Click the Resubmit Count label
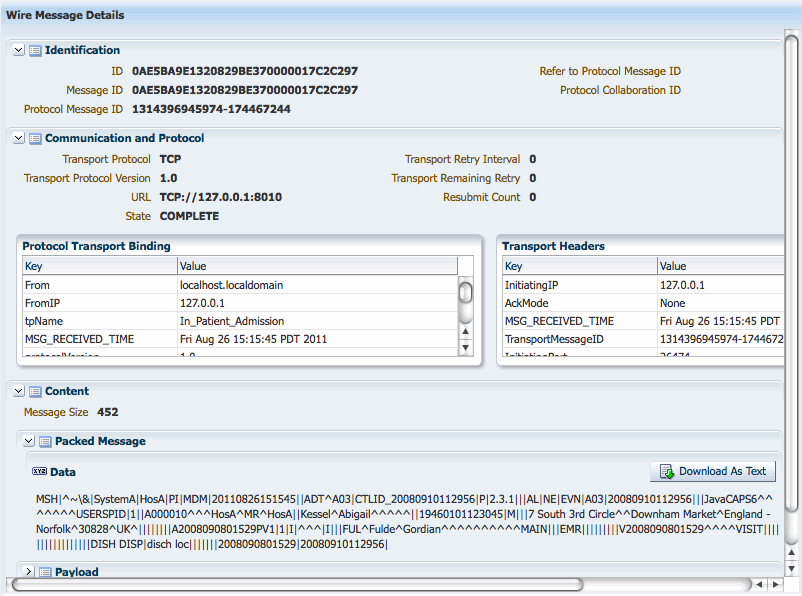 point(481,197)
